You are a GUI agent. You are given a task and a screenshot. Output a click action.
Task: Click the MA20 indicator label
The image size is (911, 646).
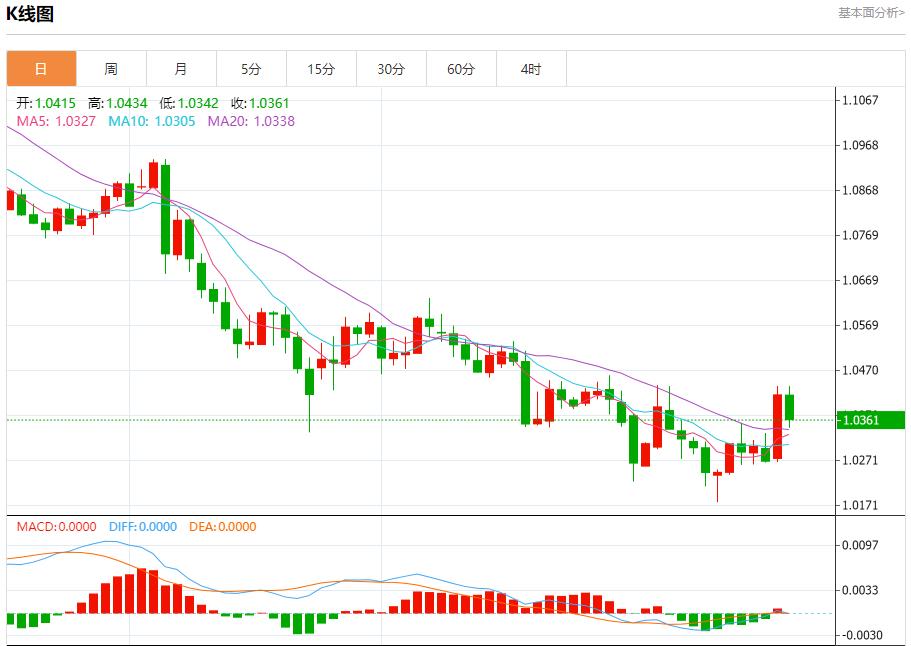click(x=250, y=121)
